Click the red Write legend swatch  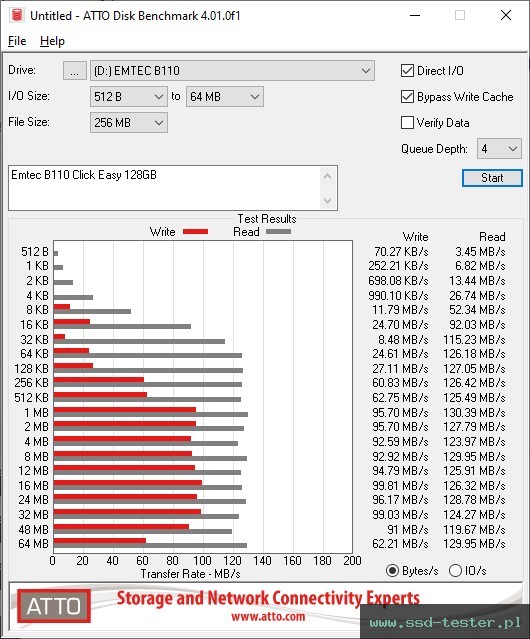(196, 231)
